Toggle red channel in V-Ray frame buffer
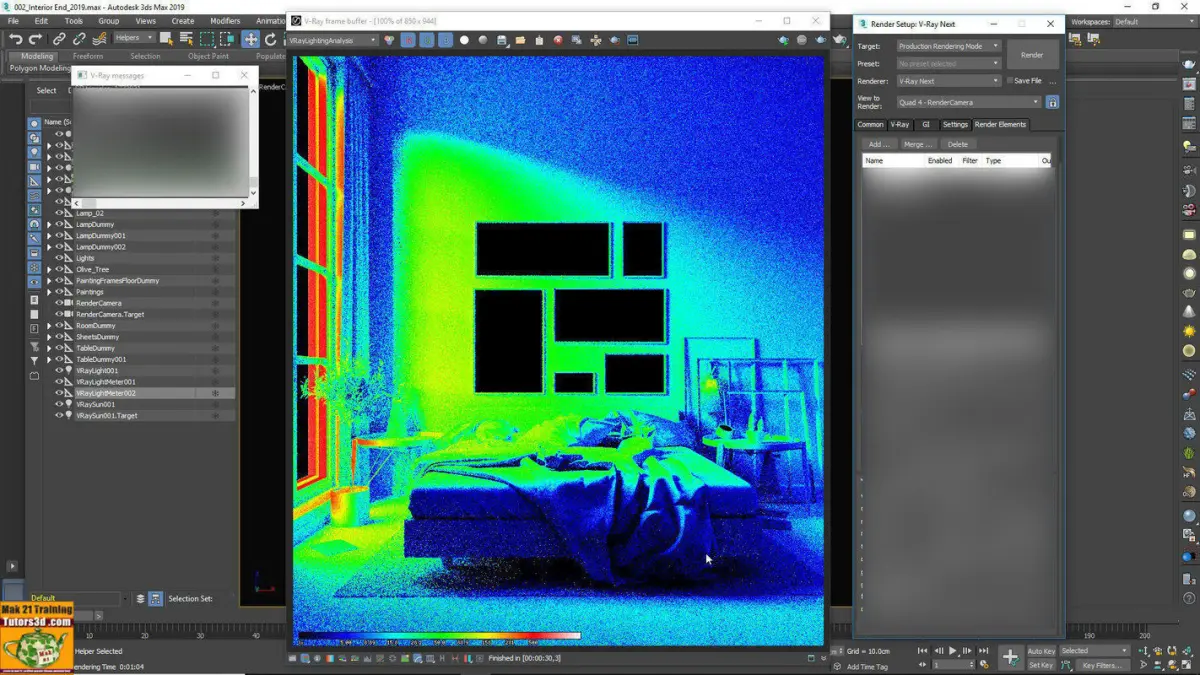The height and width of the screenshot is (675, 1200). 408,40
